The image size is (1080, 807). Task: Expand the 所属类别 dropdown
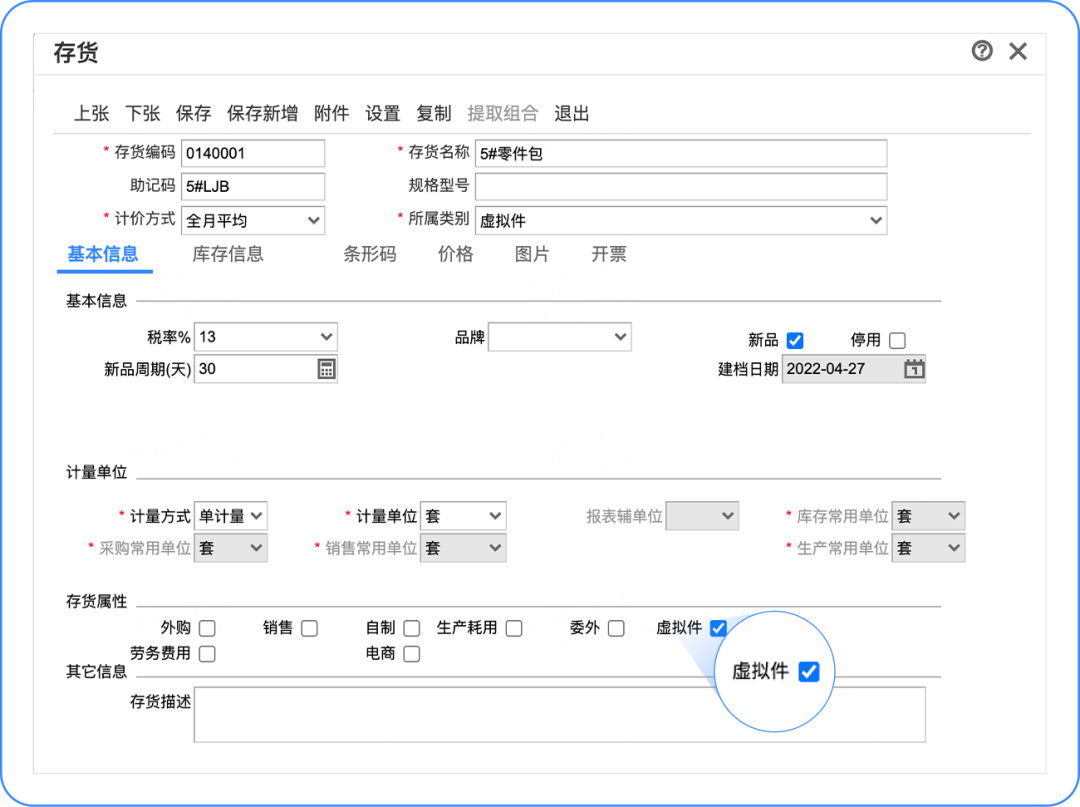pyautogui.click(x=875, y=220)
